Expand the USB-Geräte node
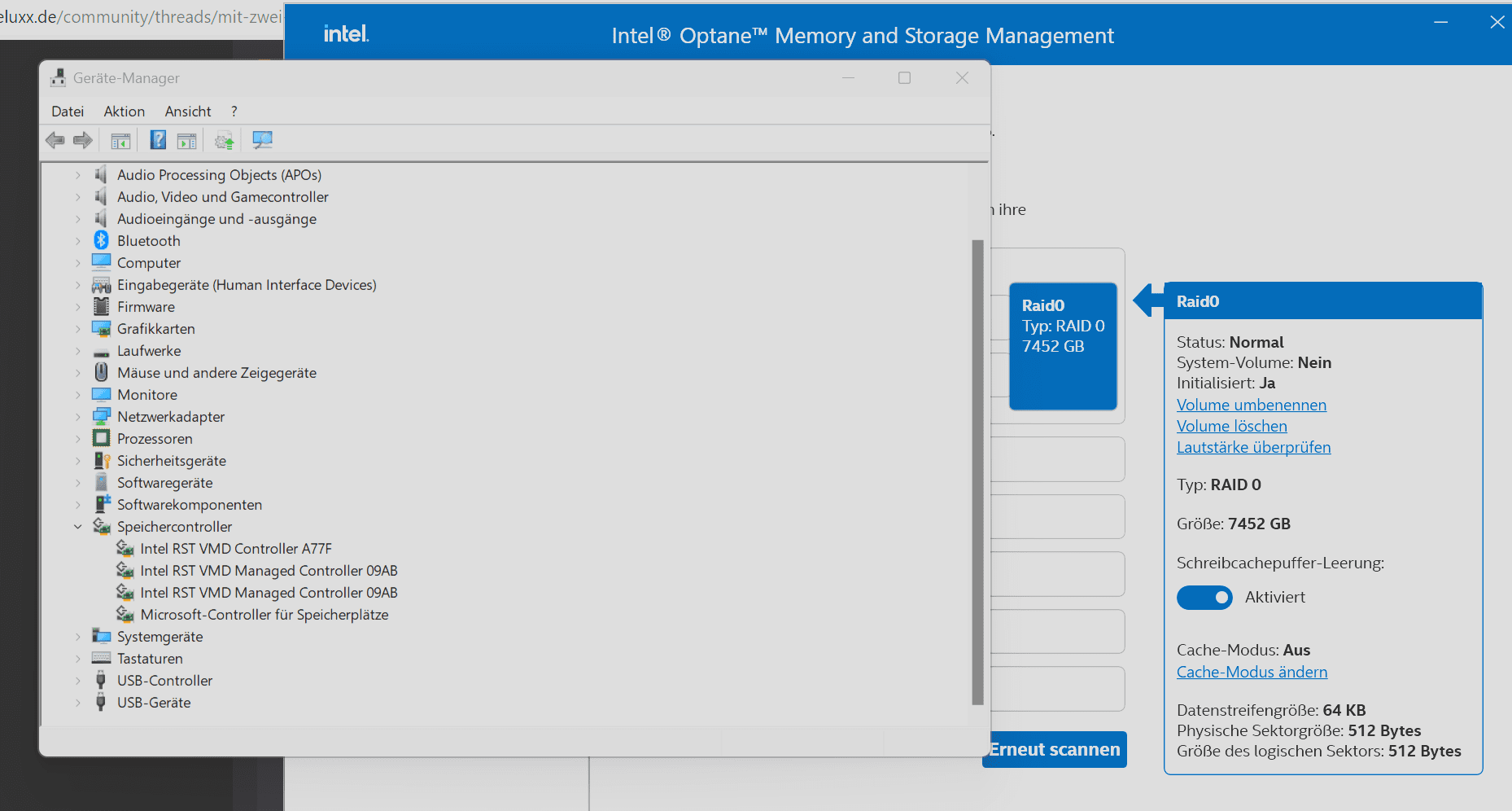 click(x=78, y=703)
